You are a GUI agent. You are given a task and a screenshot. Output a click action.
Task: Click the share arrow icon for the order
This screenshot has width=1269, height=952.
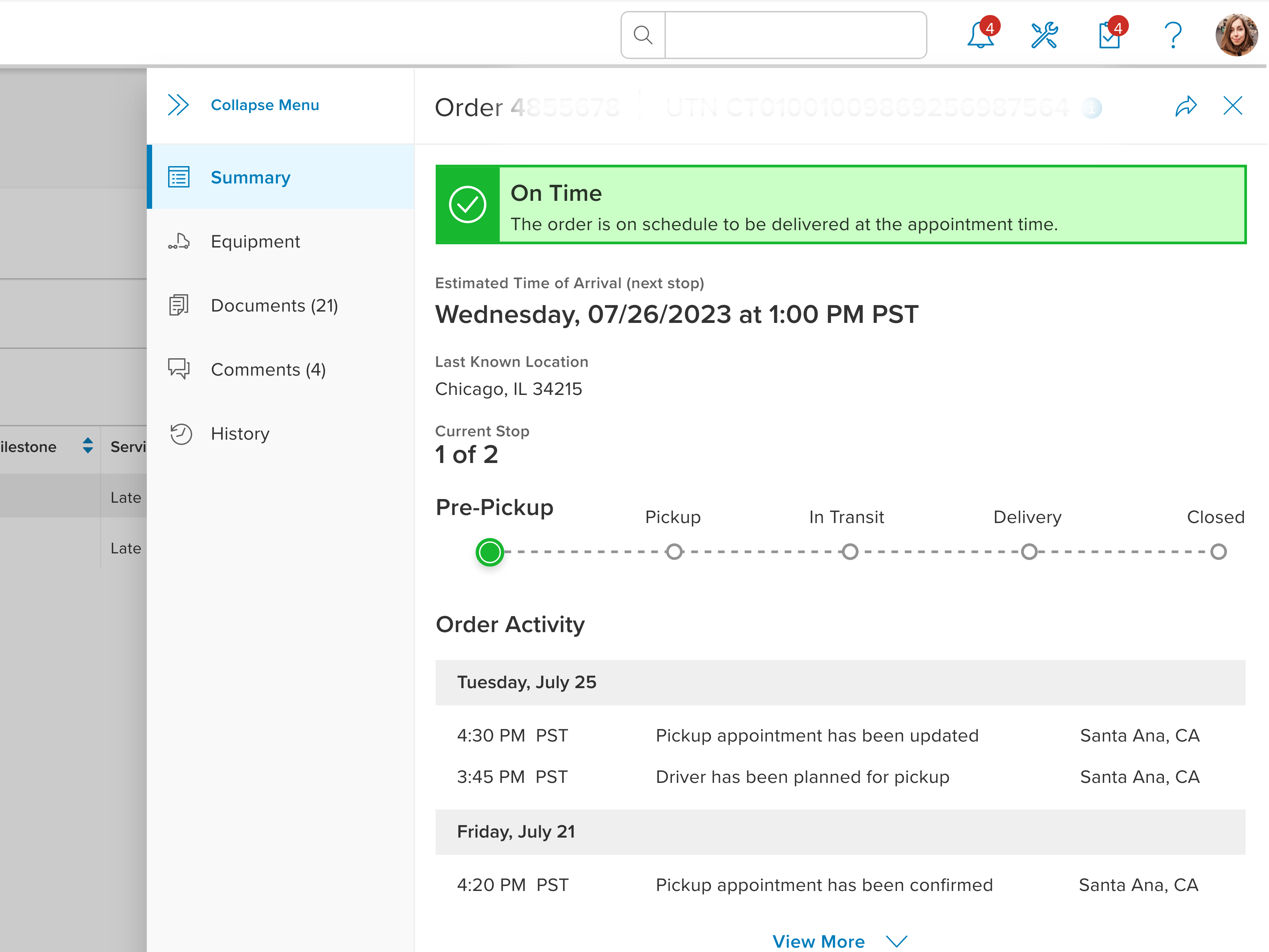click(x=1186, y=106)
